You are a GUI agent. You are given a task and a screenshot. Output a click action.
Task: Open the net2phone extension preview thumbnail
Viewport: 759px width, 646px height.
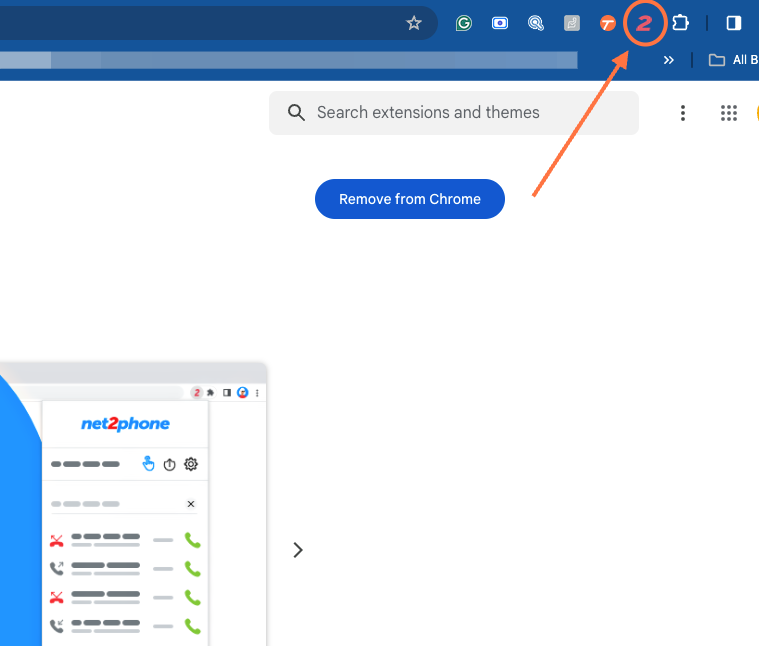click(133, 504)
